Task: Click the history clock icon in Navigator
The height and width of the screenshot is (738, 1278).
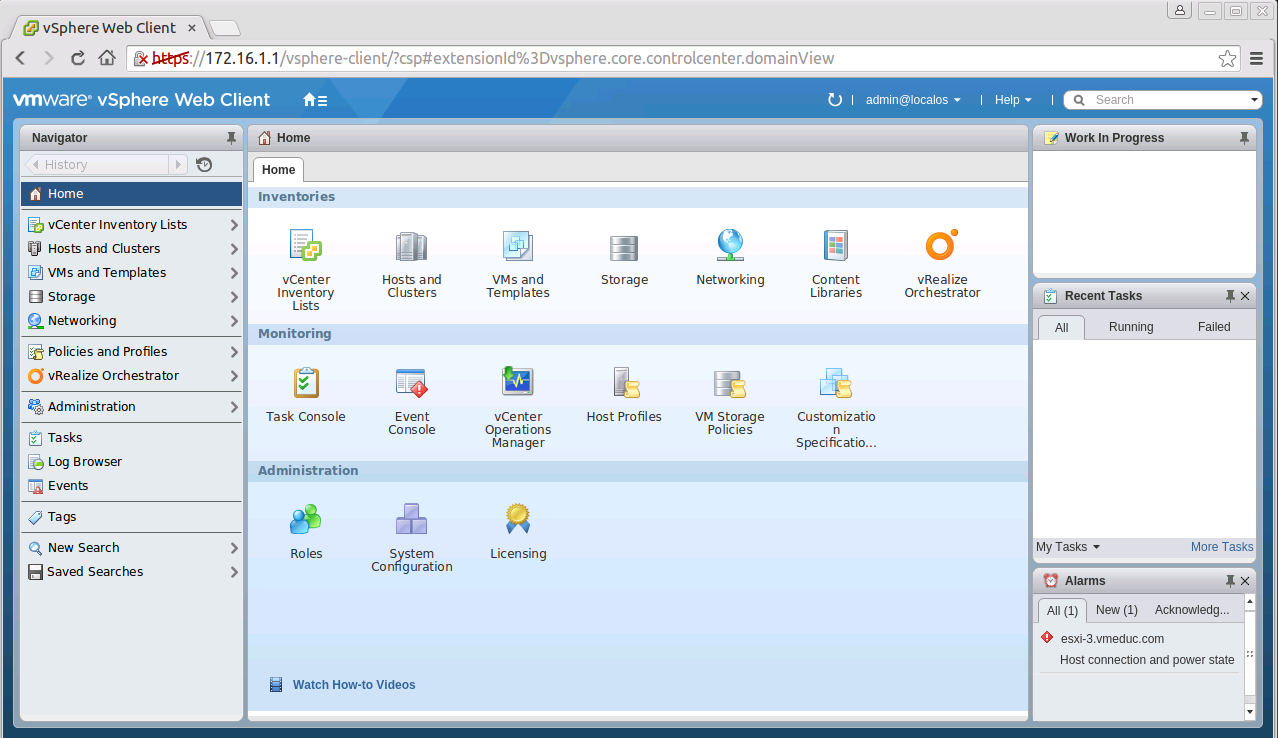Action: point(204,165)
